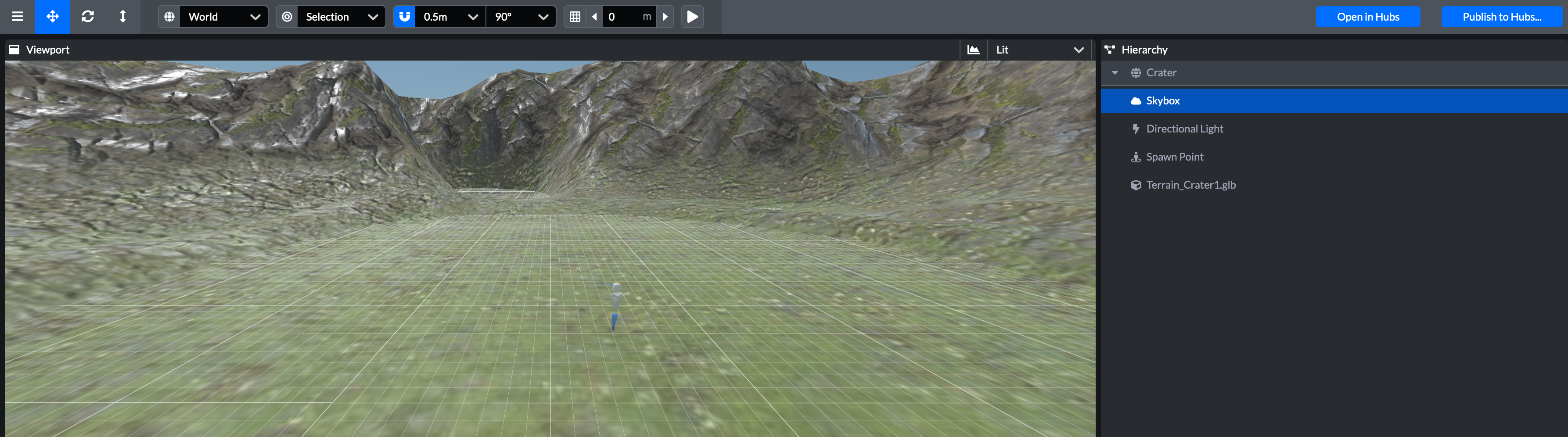This screenshot has height=437, width=1568.
Task: Select the Scale tool
Action: click(122, 16)
